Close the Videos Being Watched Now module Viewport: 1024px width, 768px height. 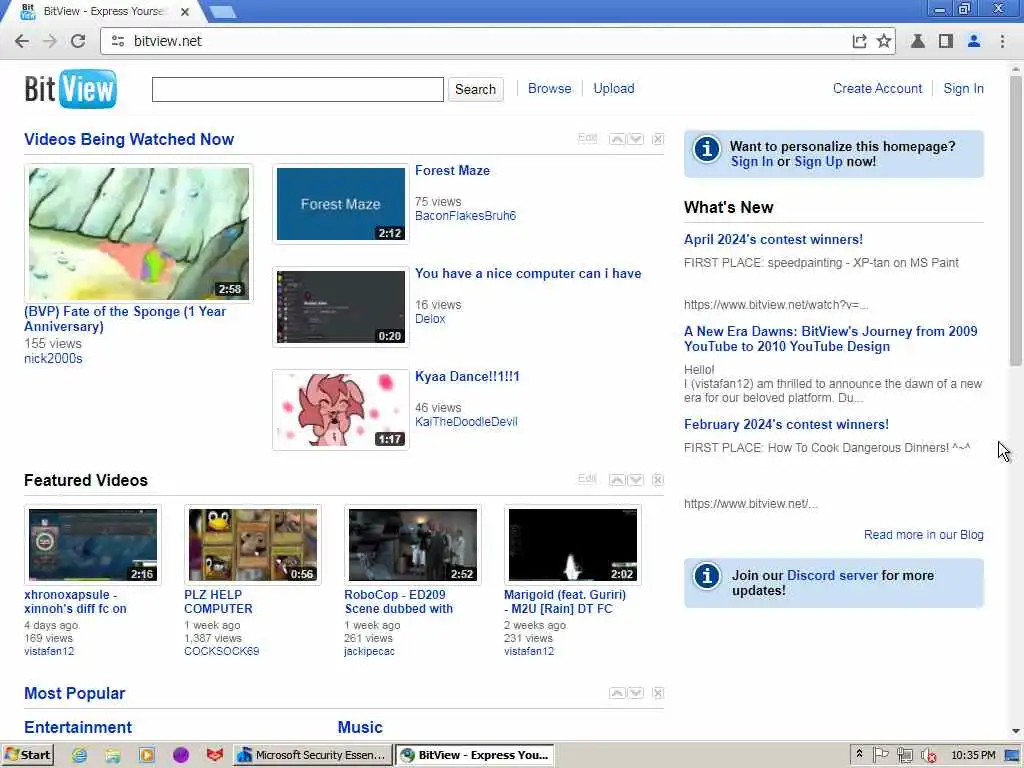(658, 139)
